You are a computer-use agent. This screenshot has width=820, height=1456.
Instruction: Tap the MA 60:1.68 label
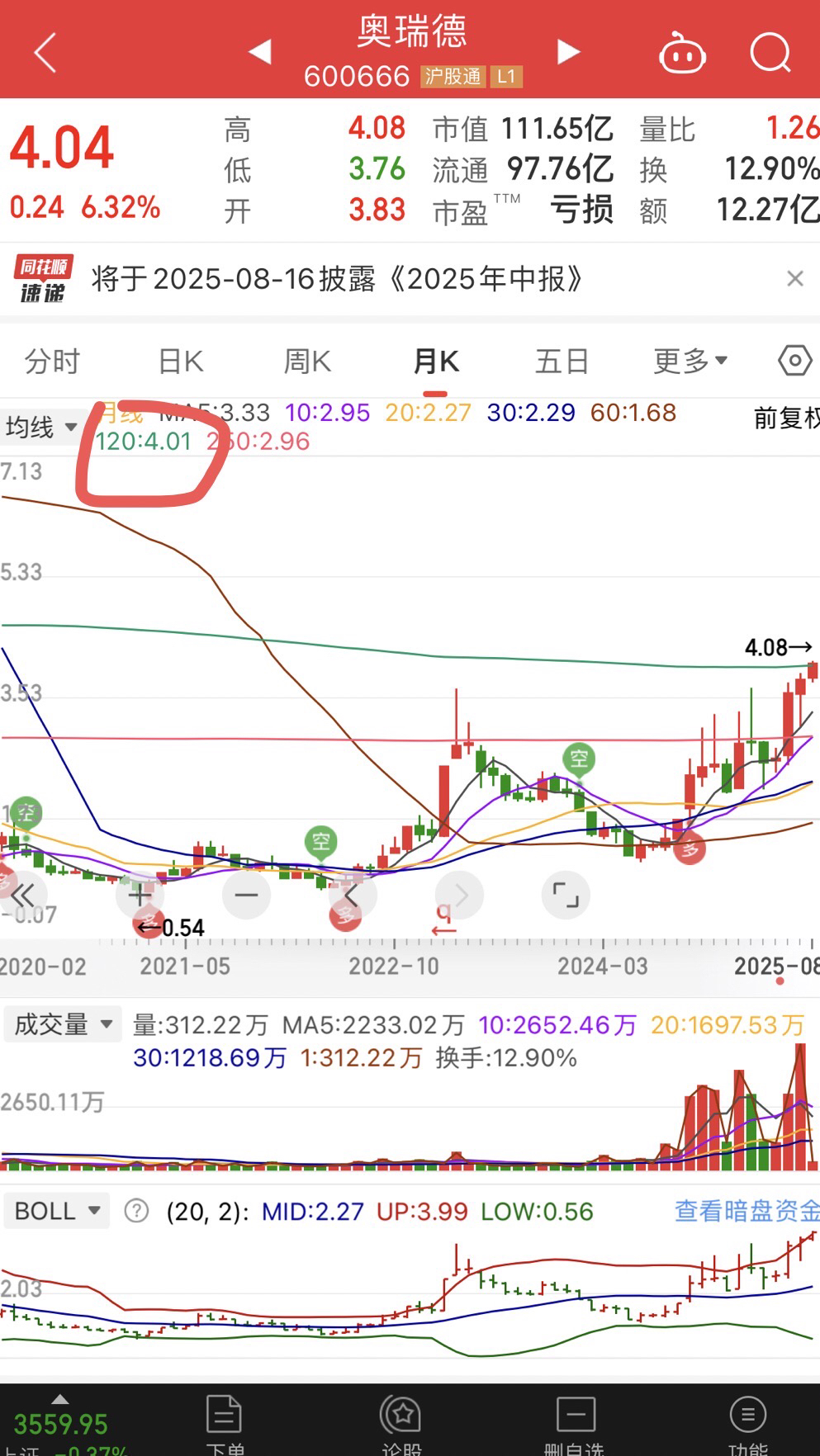pos(633,412)
